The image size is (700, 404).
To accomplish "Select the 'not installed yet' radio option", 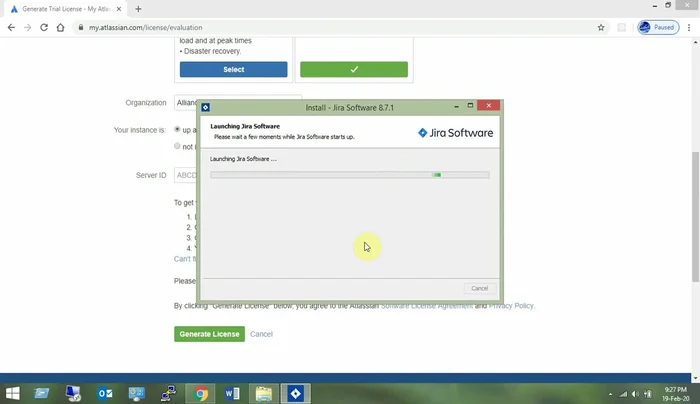I will pos(177,146).
